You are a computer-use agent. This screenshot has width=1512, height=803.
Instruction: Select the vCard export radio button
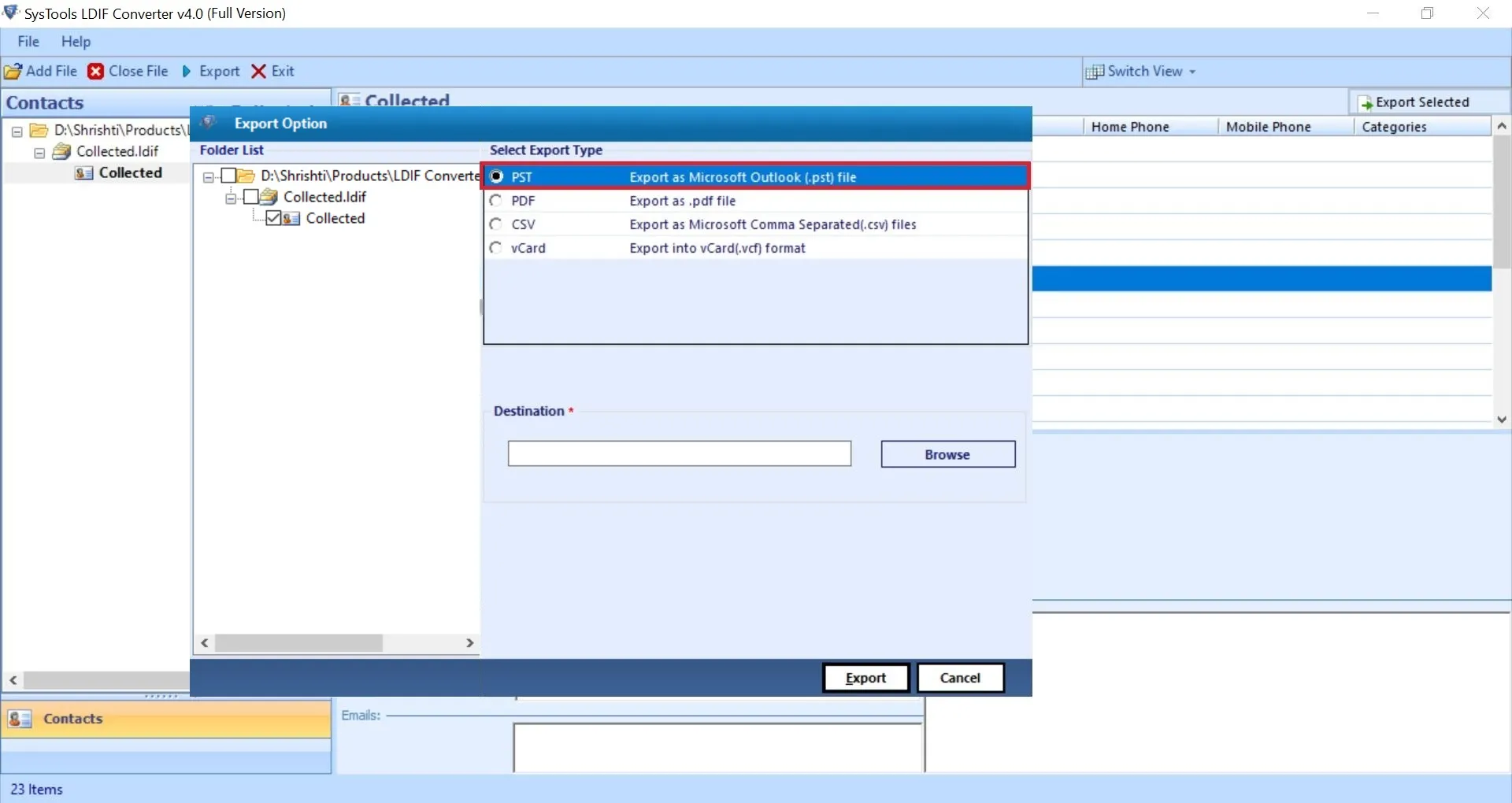[x=496, y=248]
